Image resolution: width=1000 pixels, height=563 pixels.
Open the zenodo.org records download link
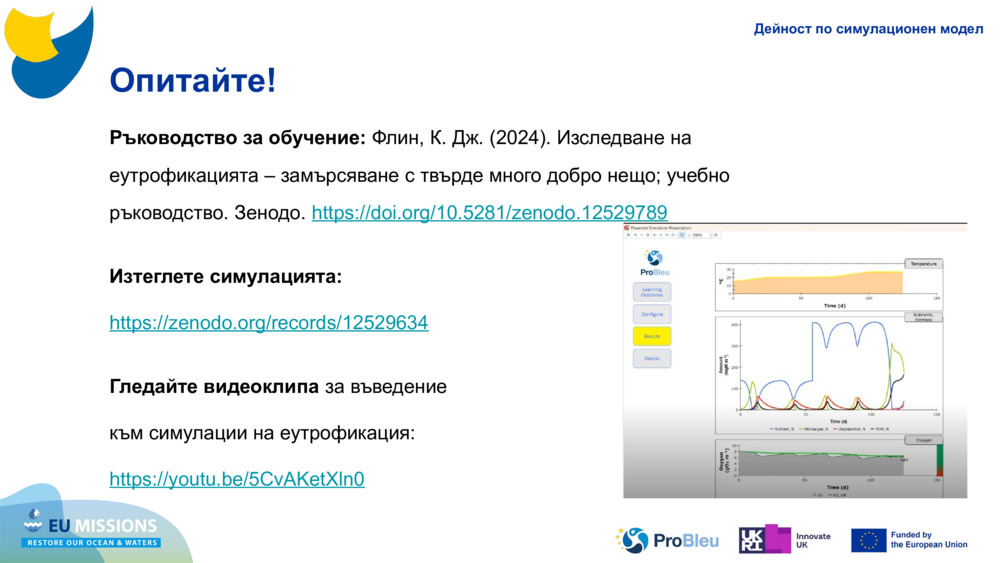click(x=268, y=323)
